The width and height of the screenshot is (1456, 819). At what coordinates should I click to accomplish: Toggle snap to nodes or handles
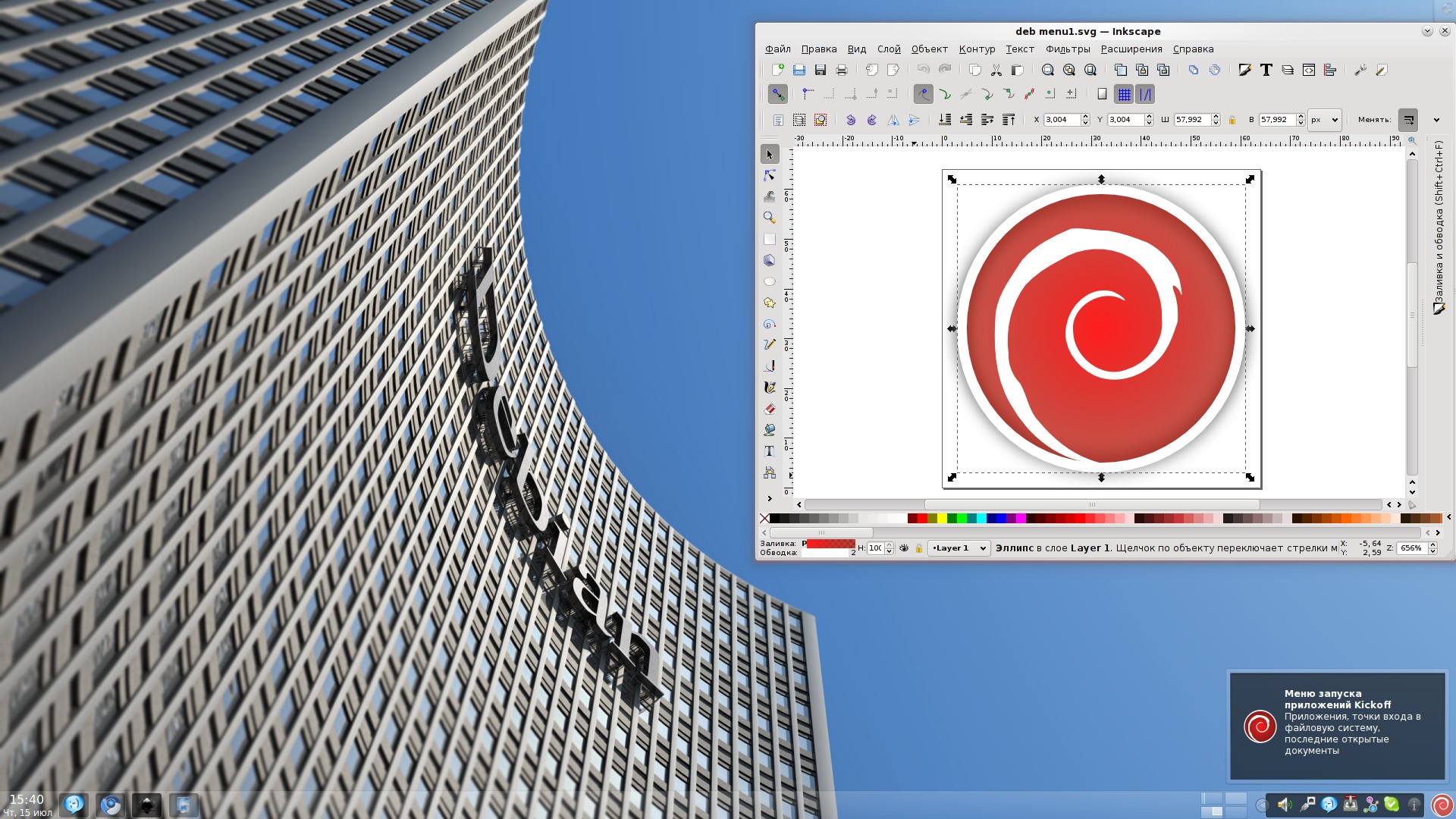tap(923, 94)
